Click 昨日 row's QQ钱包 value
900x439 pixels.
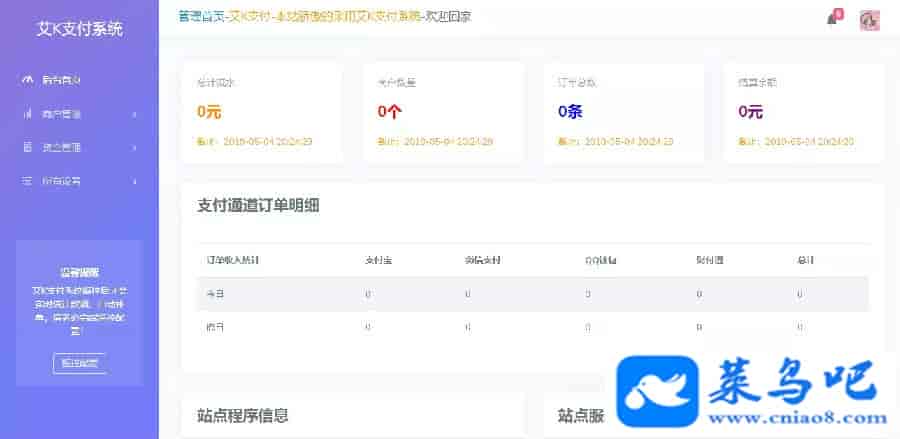(588, 327)
